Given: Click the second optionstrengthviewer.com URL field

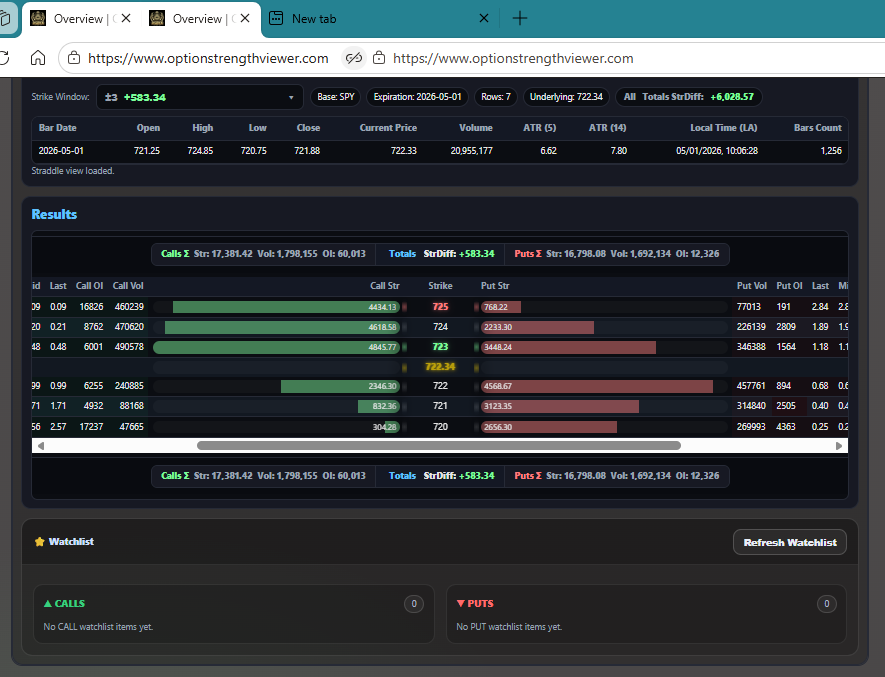Looking at the screenshot, I should tap(513, 58).
